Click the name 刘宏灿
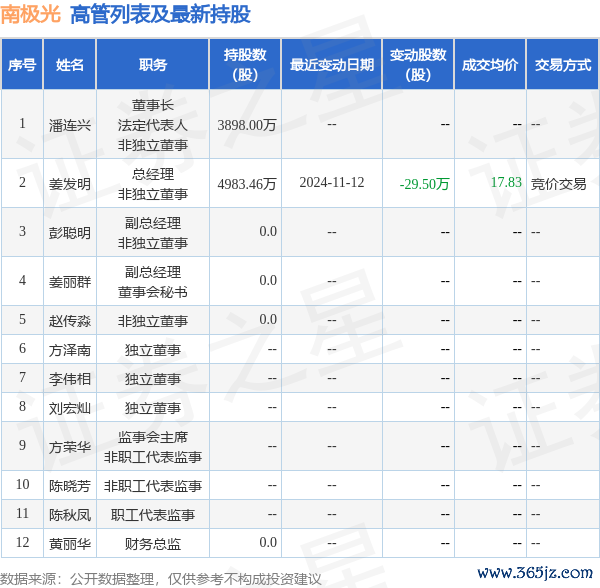This screenshot has height=588, width=600. click(x=70, y=408)
